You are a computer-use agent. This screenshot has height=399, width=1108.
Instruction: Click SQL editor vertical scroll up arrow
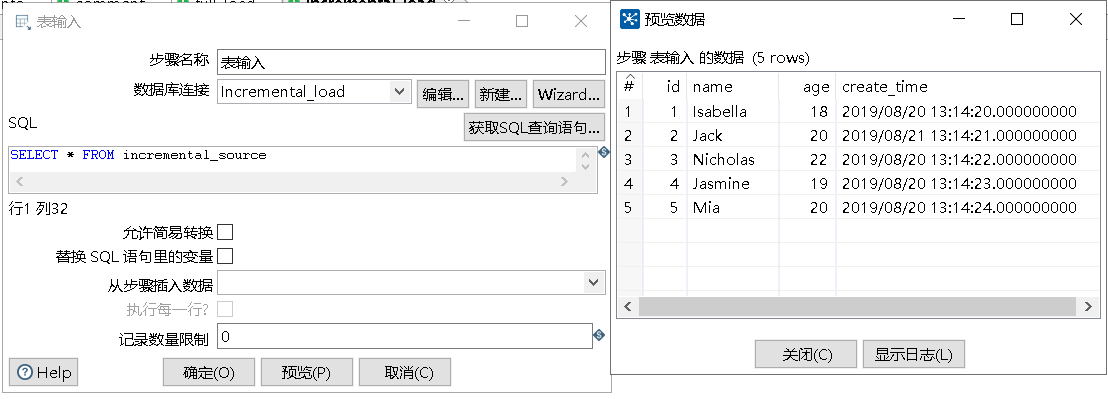click(585, 155)
